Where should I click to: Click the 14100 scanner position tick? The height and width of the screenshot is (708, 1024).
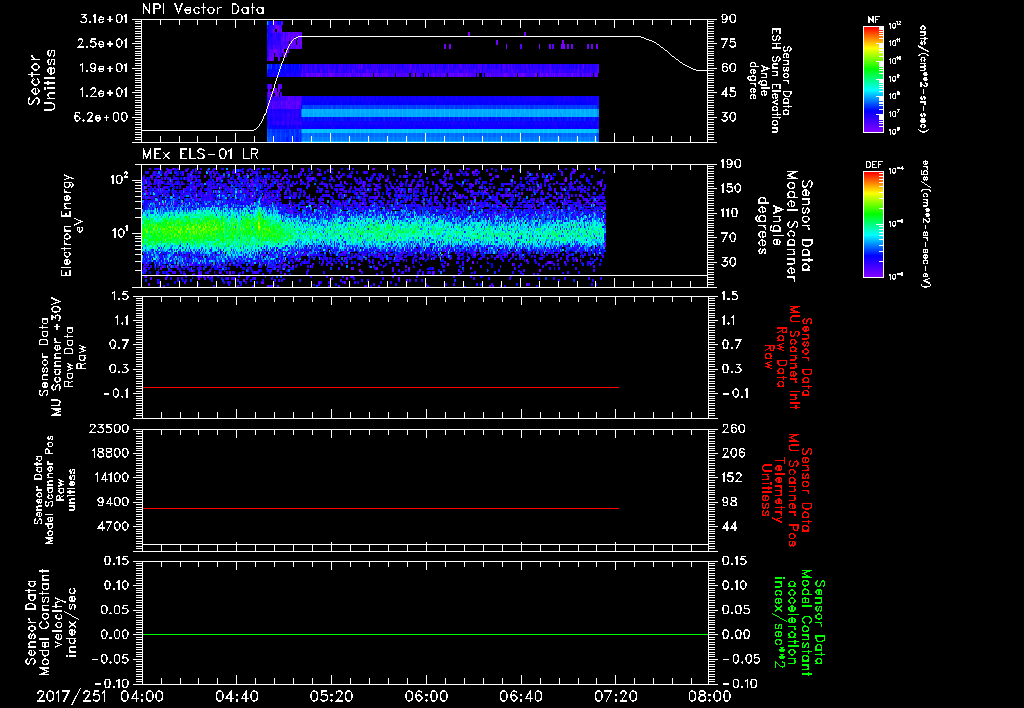coord(108,477)
